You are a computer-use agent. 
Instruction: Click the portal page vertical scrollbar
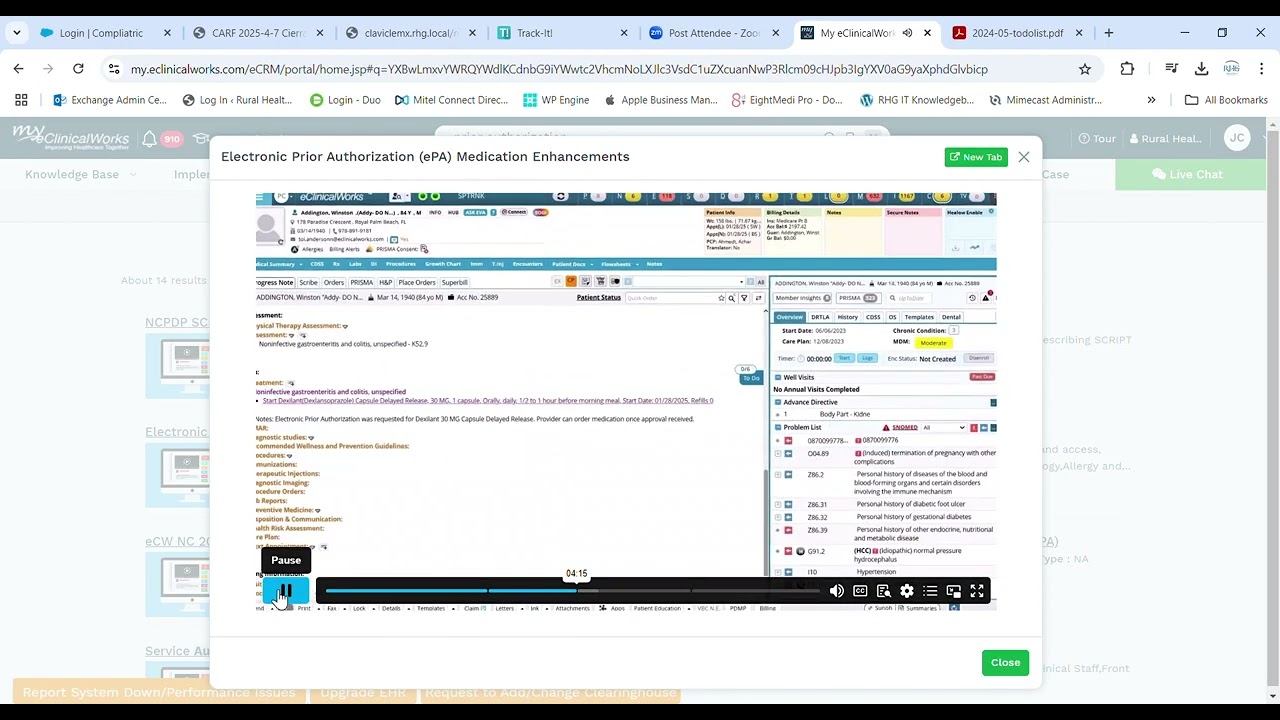[1272, 410]
